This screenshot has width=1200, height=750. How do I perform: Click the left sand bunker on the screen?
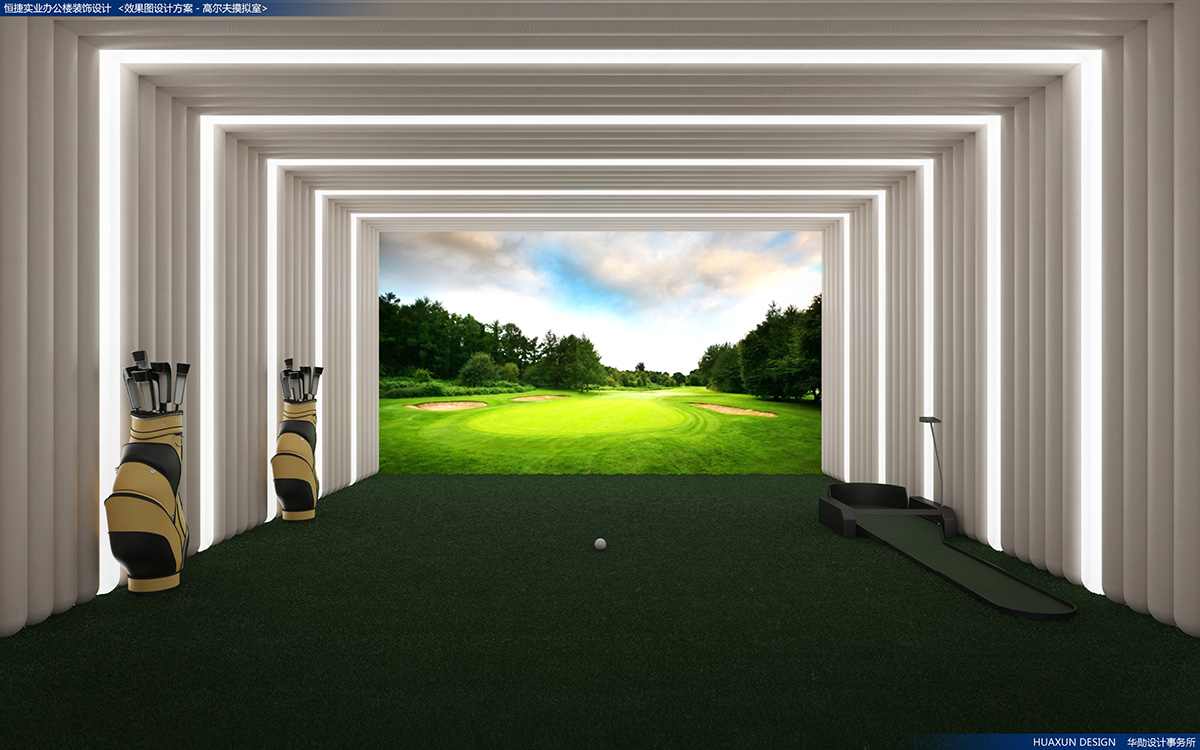(448, 406)
